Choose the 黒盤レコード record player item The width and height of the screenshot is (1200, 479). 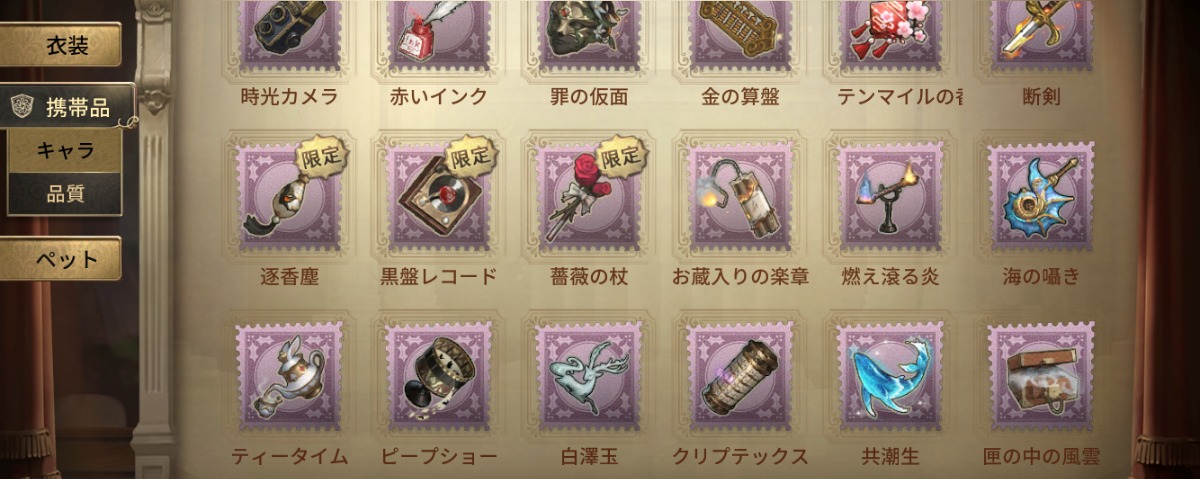440,196
